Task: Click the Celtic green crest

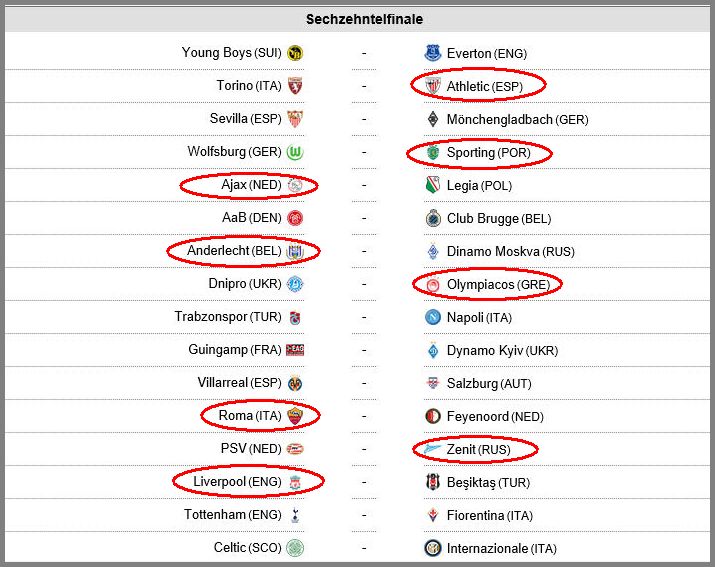Action: point(295,548)
